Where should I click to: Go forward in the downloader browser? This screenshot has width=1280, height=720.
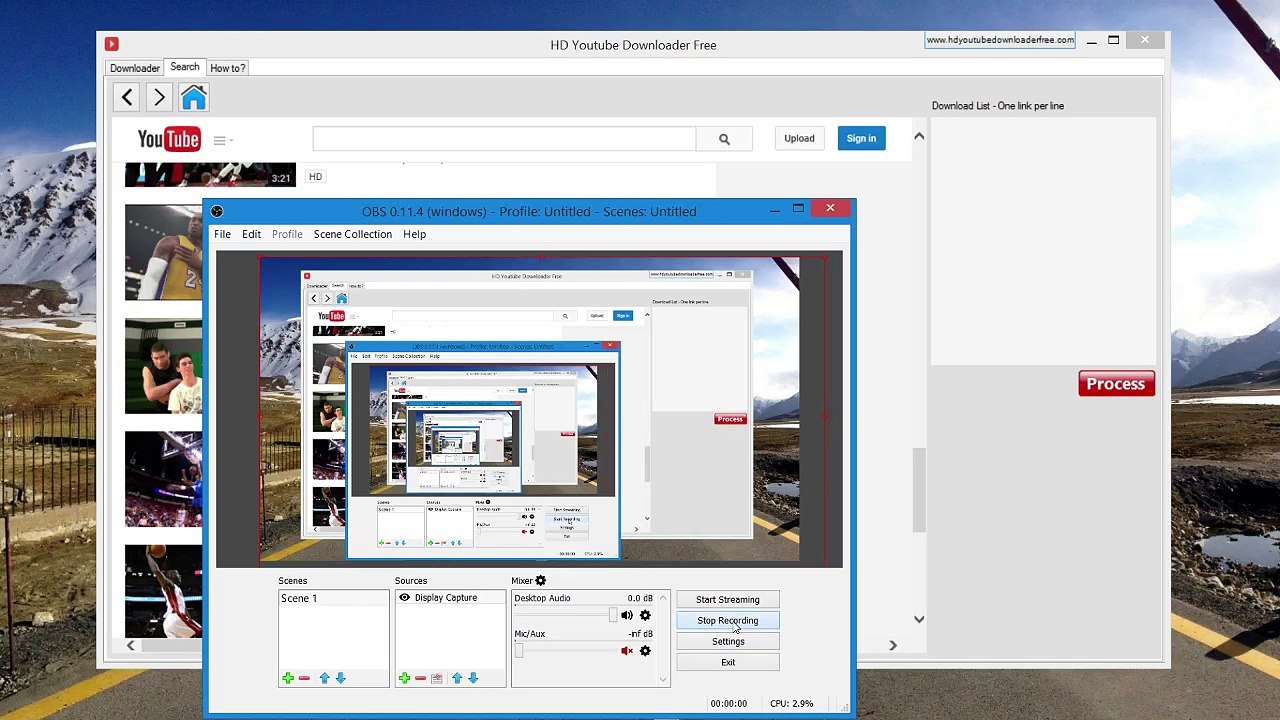(x=159, y=97)
